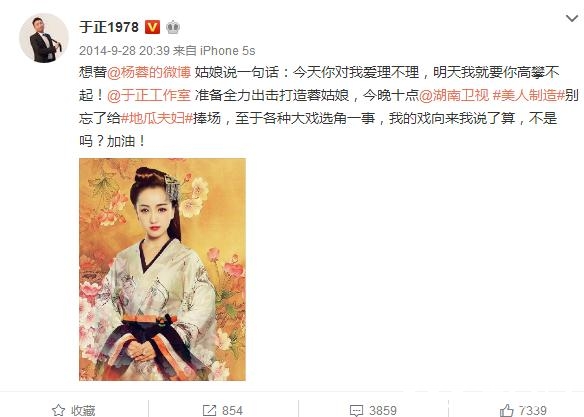Open the 于正1978 username link
Image resolution: width=584 pixels, height=417 pixels.
coord(109,27)
